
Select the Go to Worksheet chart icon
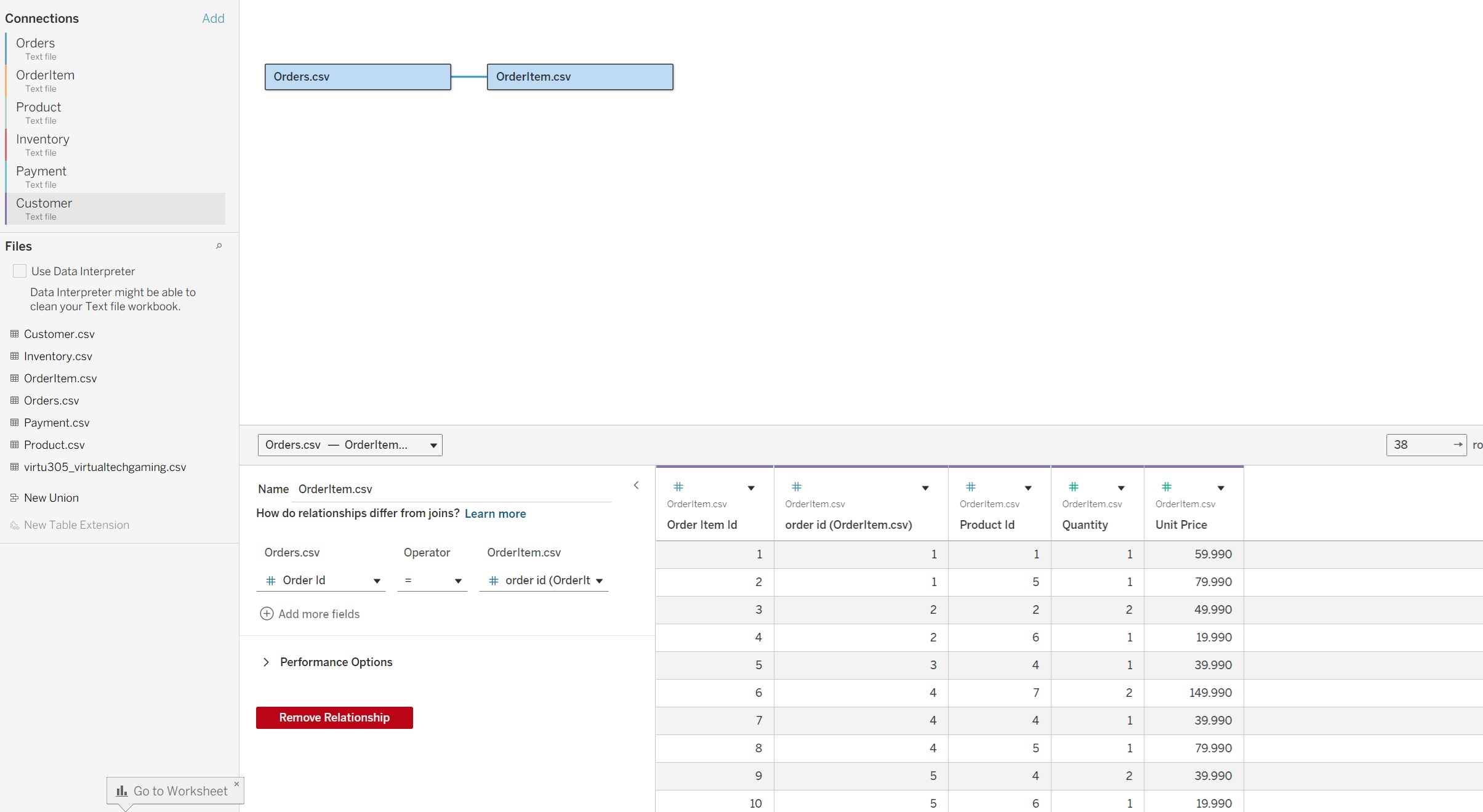coord(123,791)
